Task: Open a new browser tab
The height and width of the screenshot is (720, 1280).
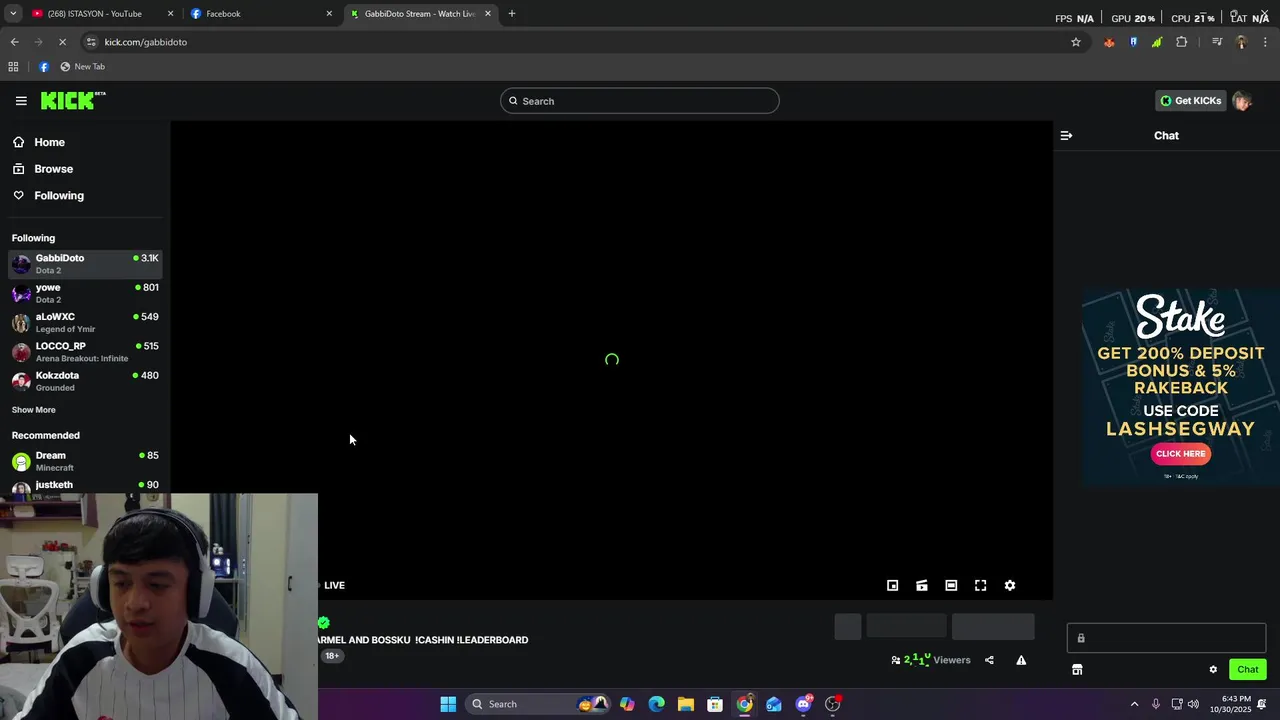Action: coord(512,14)
